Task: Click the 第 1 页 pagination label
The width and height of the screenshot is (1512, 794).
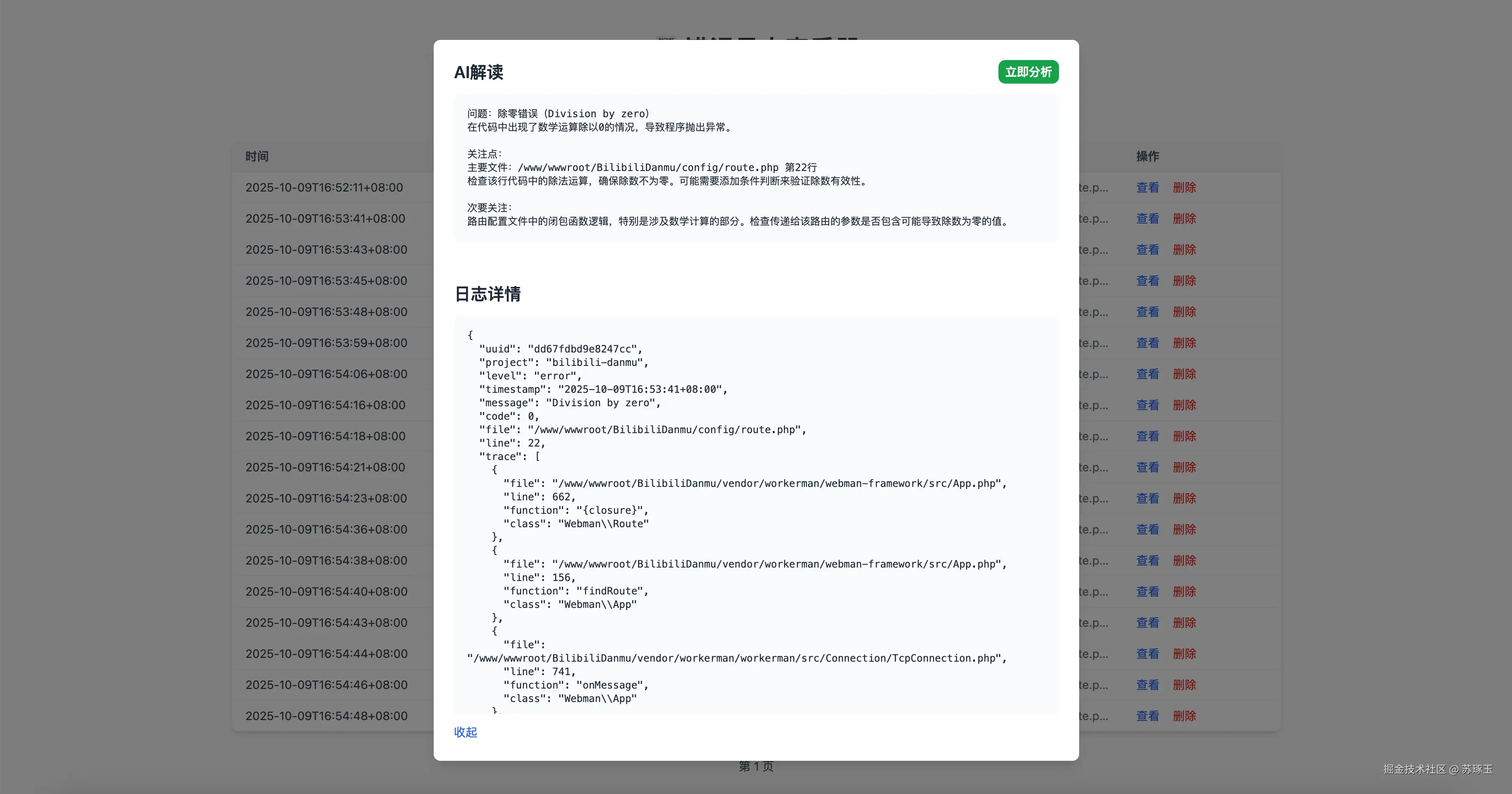Action: pyautogui.click(x=756, y=766)
